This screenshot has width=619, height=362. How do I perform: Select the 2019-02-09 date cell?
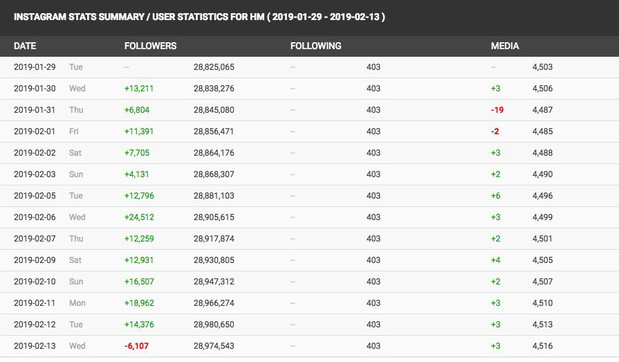35,260
